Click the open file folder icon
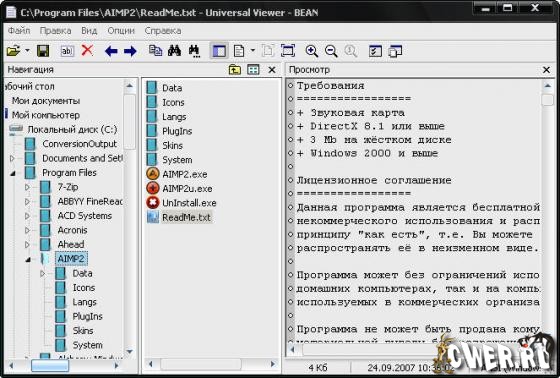Image resolution: width=560 pixels, height=378 pixels. [x=13, y=51]
